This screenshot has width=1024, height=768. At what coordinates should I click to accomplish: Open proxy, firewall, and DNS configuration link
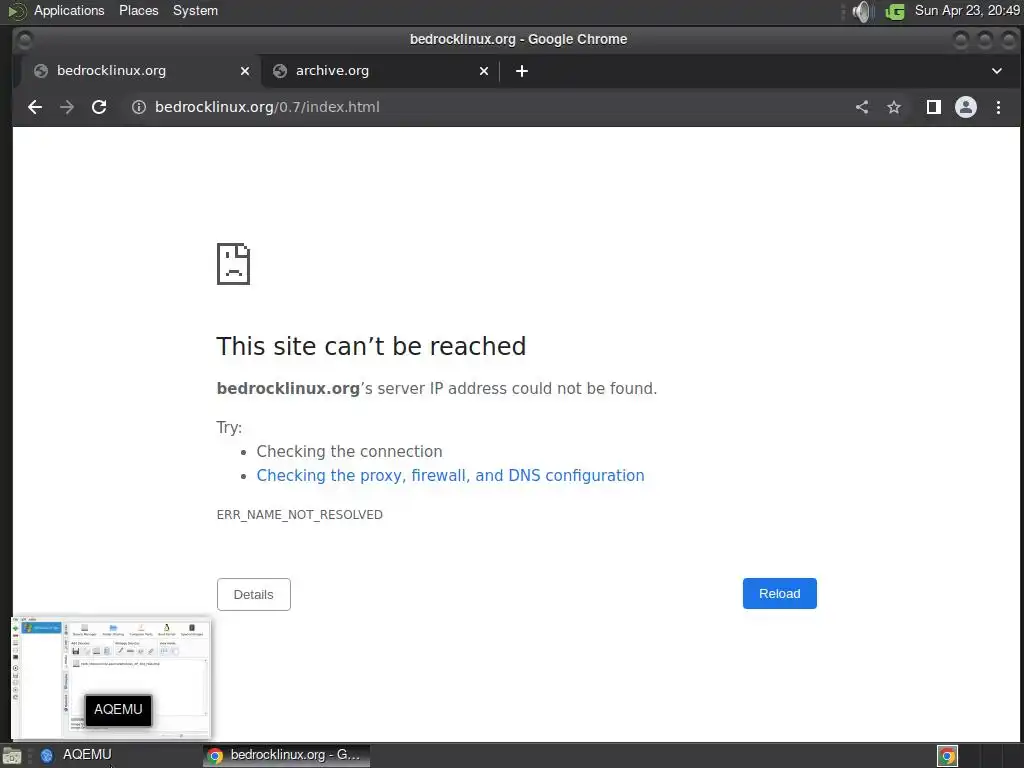click(x=450, y=475)
